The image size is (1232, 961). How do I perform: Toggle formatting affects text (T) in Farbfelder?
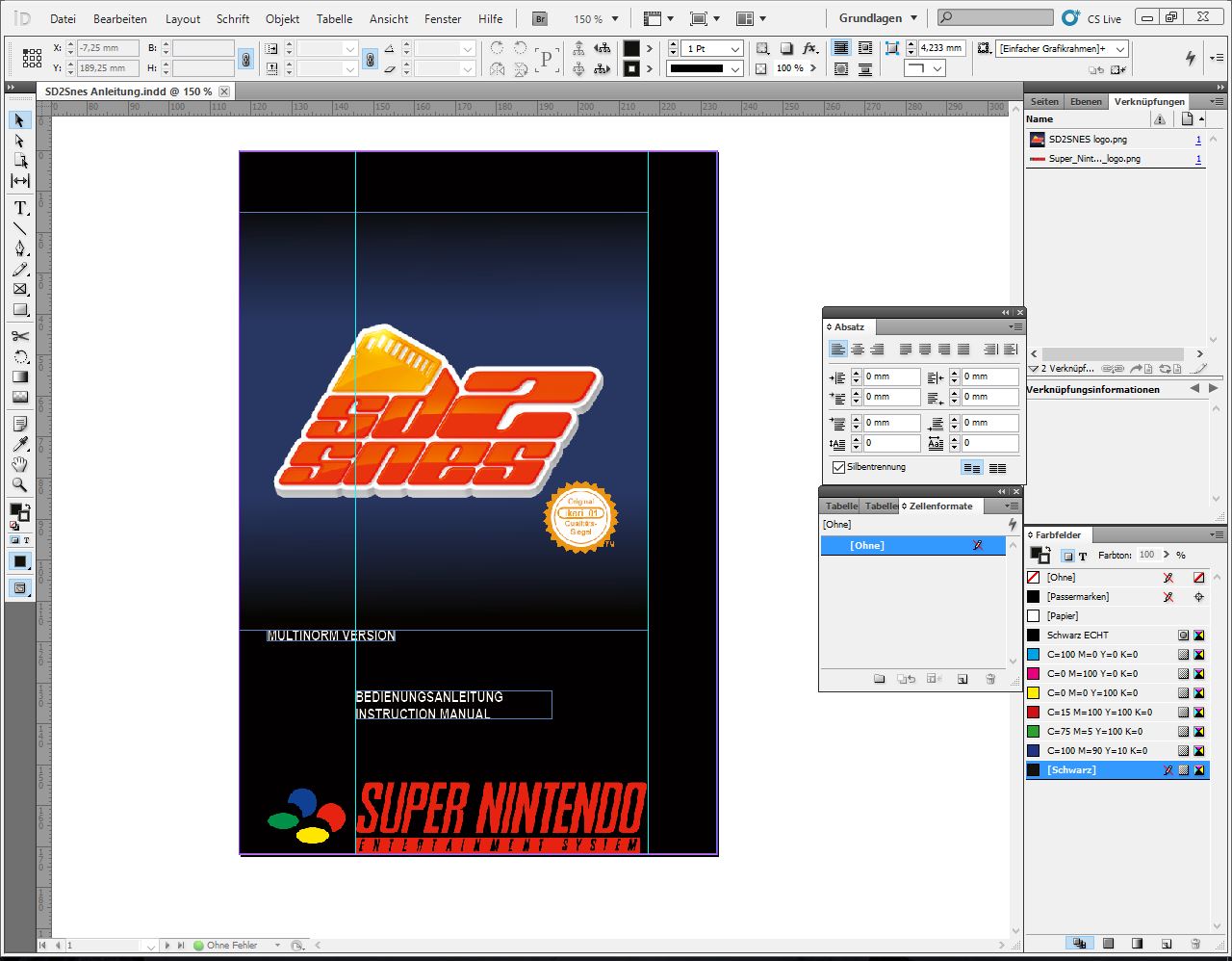tap(1083, 556)
